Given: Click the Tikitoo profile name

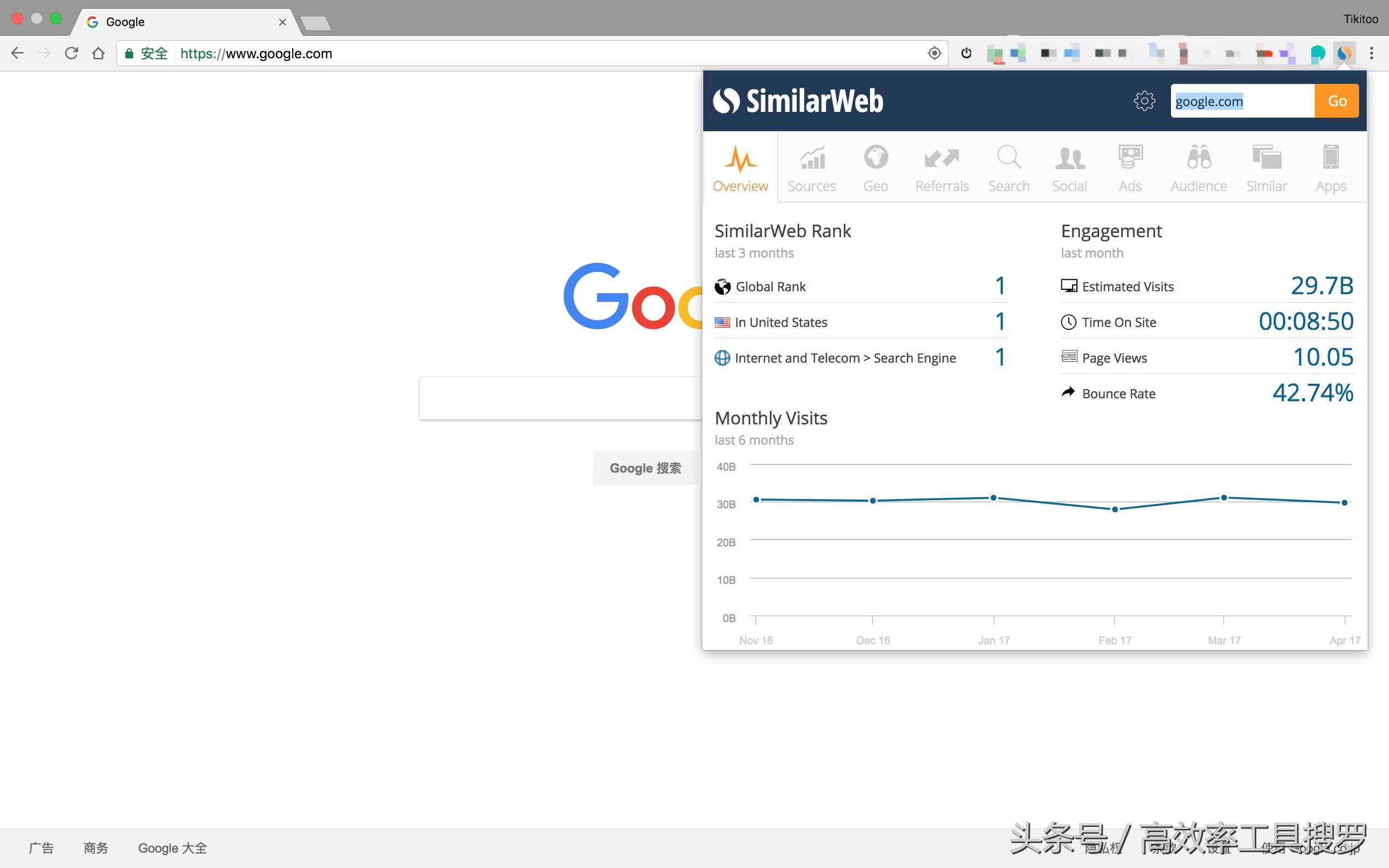Looking at the screenshot, I should [x=1360, y=19].
